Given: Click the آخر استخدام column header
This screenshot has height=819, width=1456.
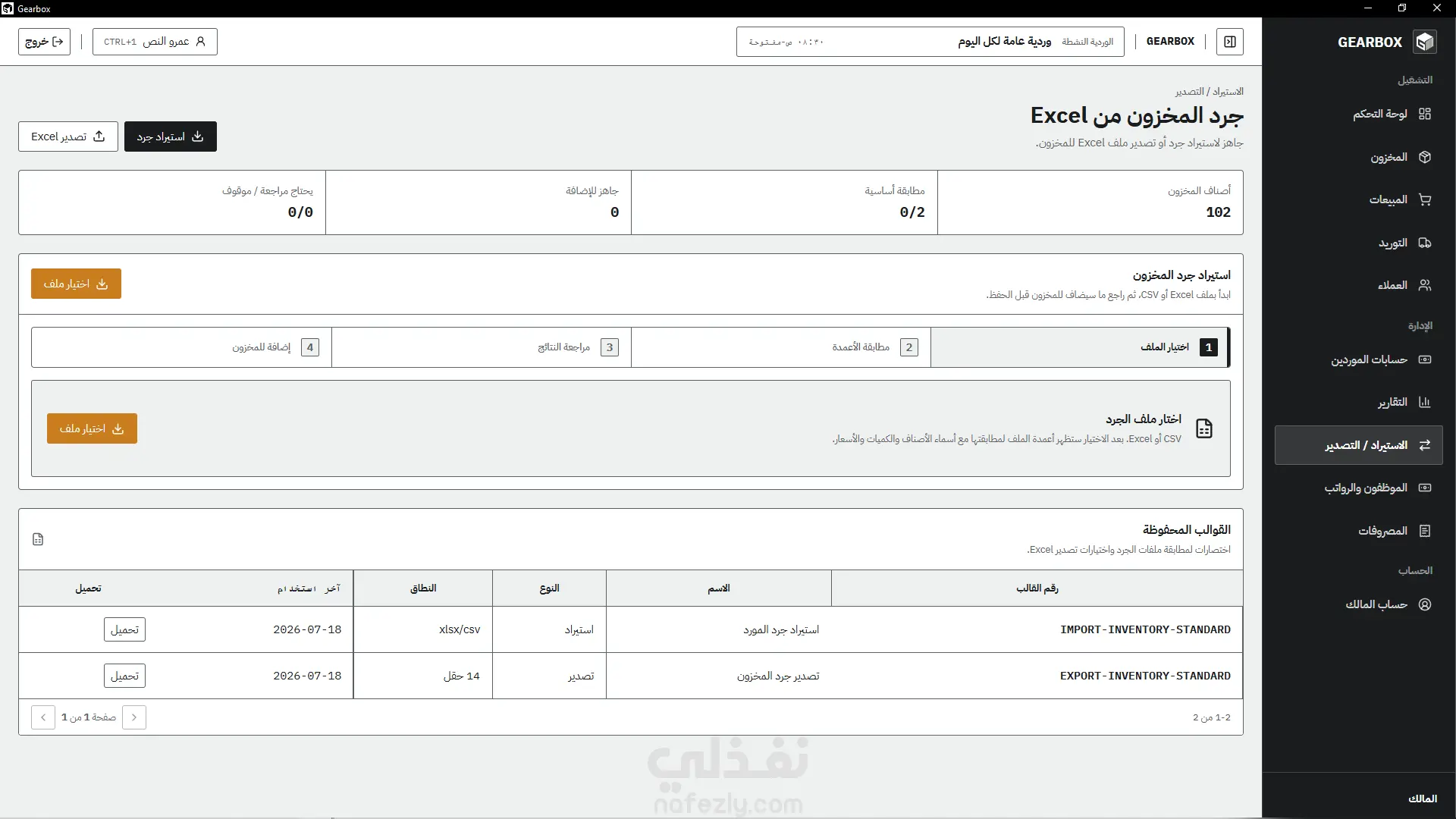Looking at the screenshot, I should pyautogui.click(x=309, y=588).
